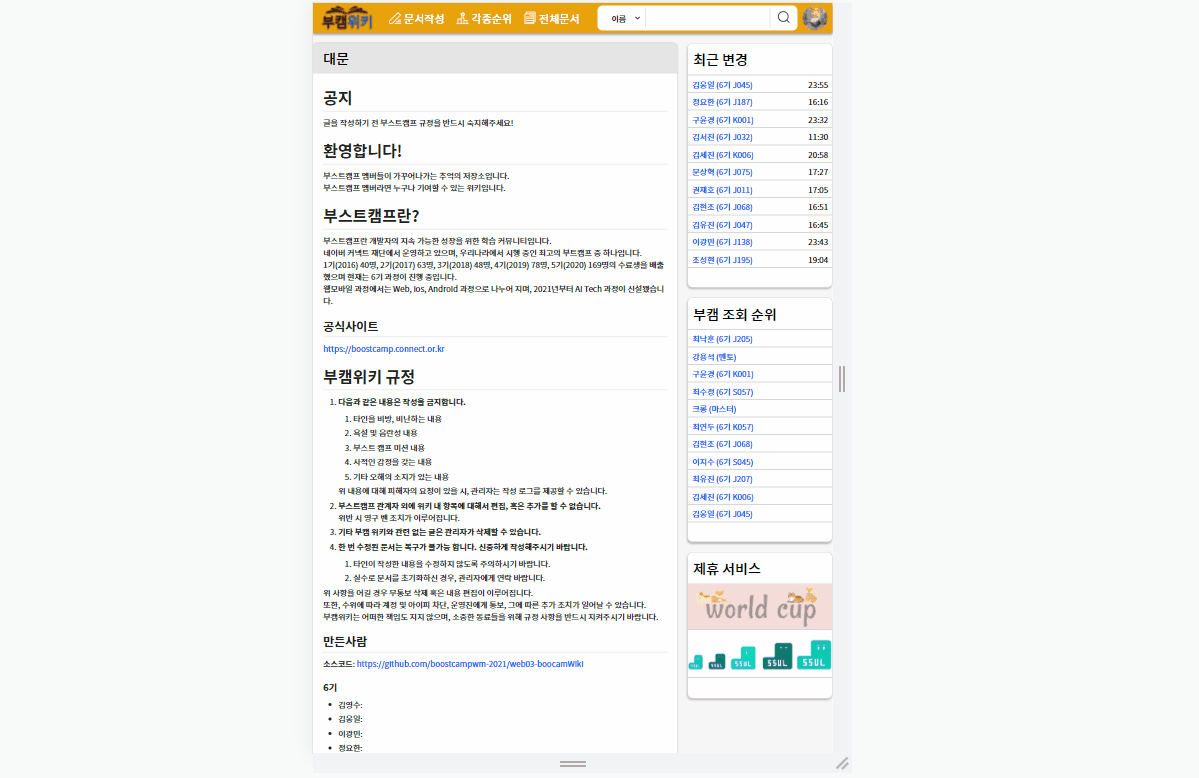1199x778 pixels.
Task: Click the corner resize grip icon
Action: (842, 763)
